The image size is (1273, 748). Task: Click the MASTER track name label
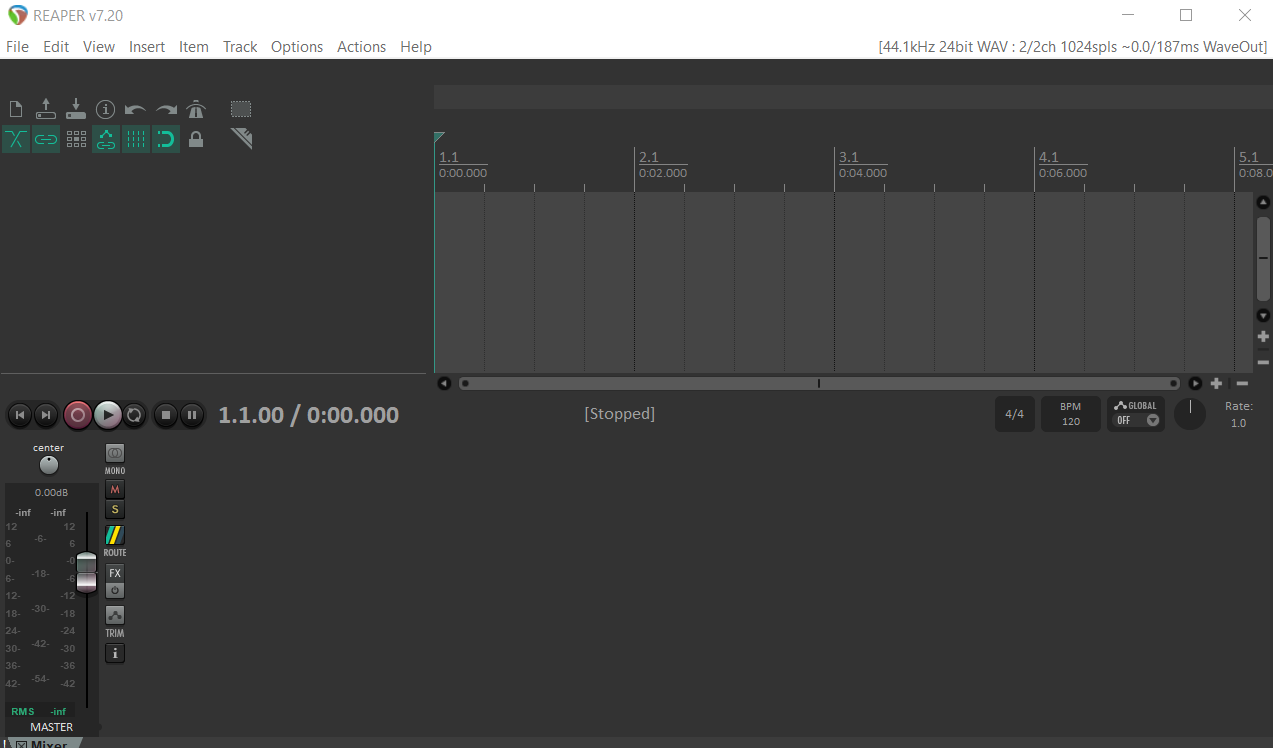point(52,727)
